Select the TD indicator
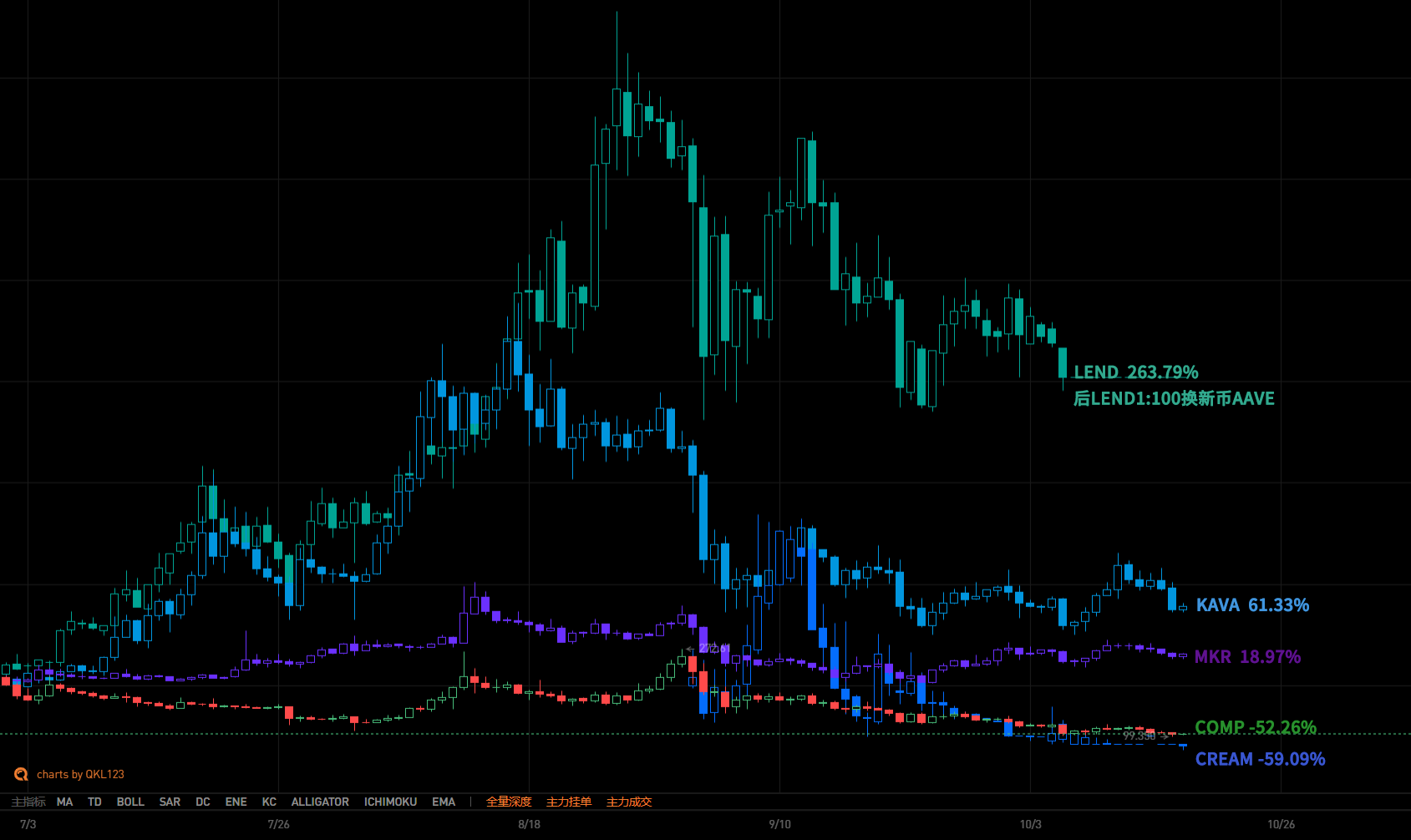The height and width of the screenshot is (840, 1411). (94, 802)
